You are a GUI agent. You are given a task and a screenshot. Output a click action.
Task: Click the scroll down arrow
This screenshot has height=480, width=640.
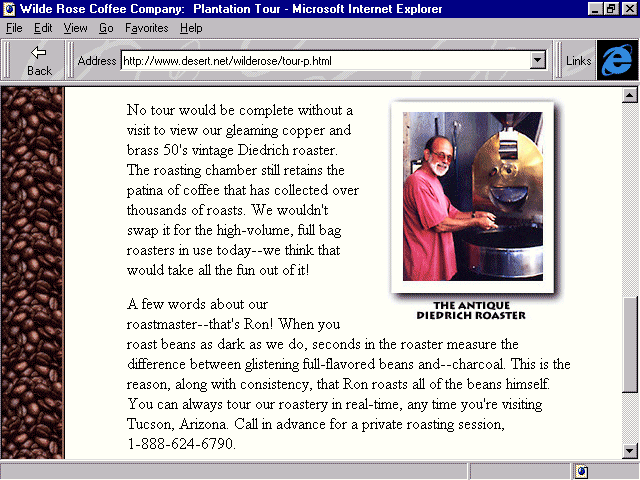click(x=630, y=451)
